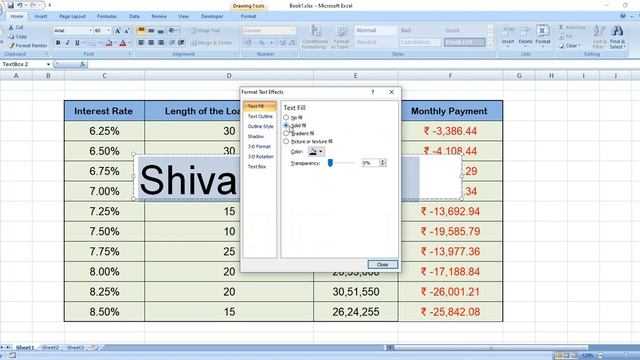640x360 pixels.
Task: Open the Review ribbon tab
Action: (159, 16)
